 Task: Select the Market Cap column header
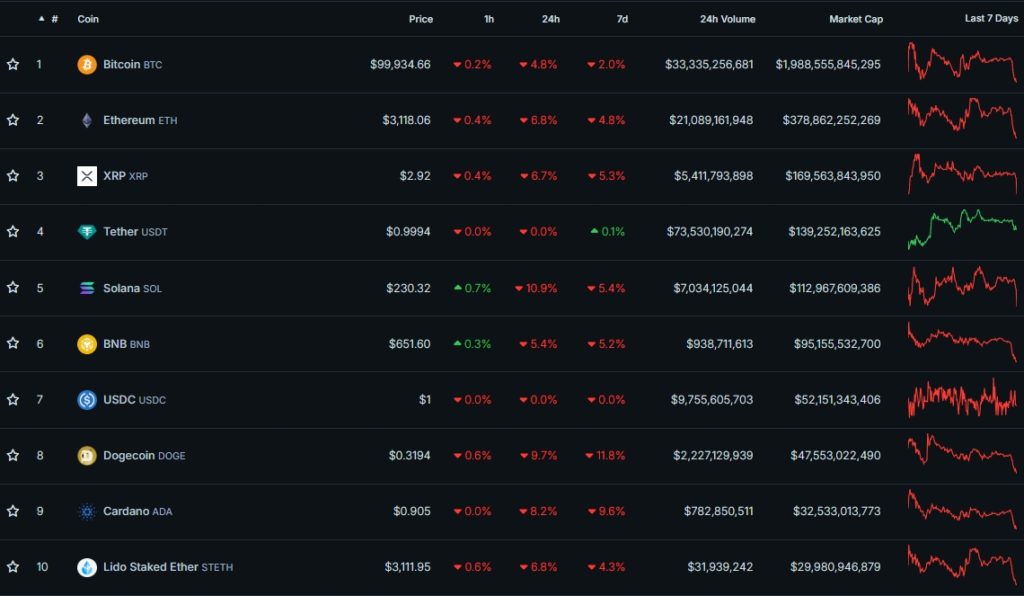point(855,18)
